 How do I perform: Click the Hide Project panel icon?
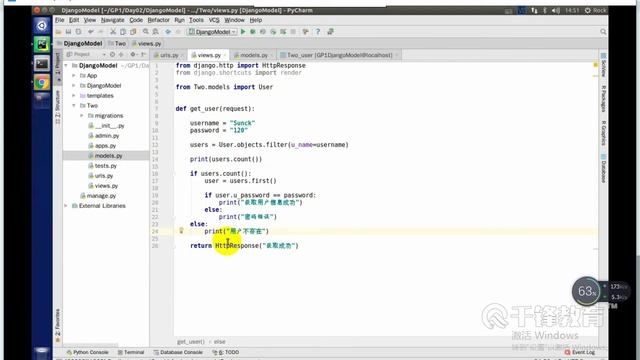143,54
